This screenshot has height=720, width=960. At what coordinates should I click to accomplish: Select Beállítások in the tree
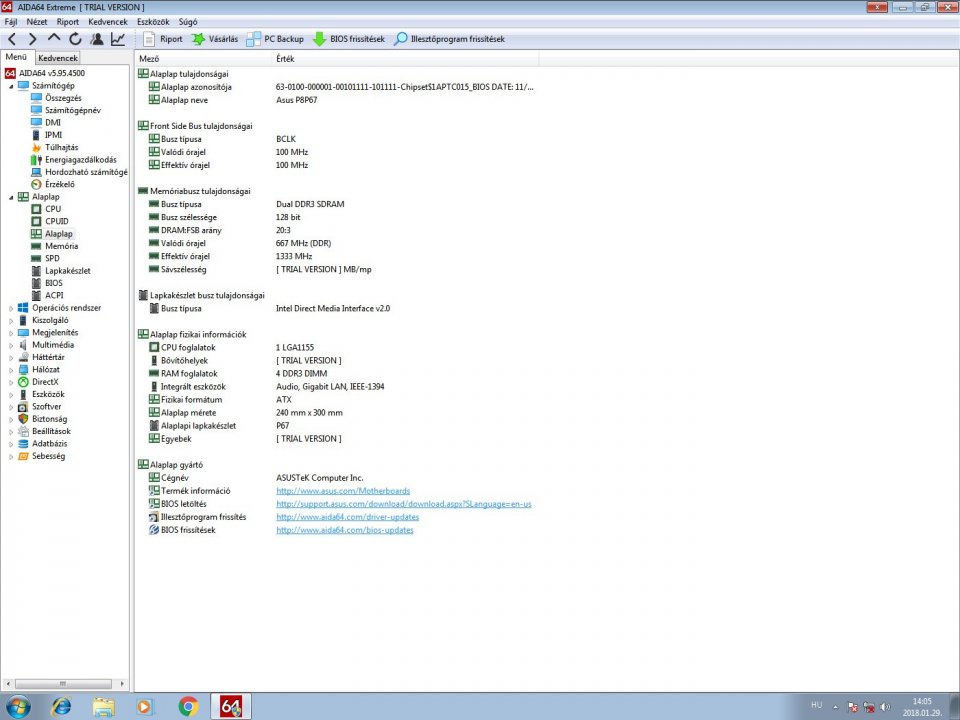pos(45,432)
